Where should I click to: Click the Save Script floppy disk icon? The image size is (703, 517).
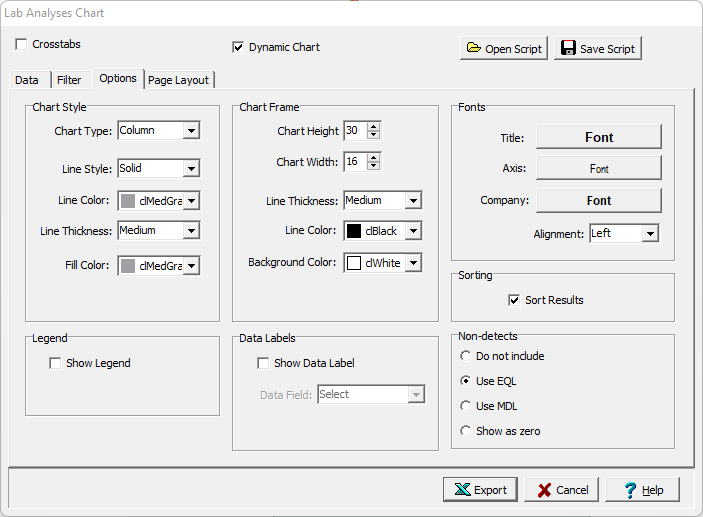(x=567, y=49)
